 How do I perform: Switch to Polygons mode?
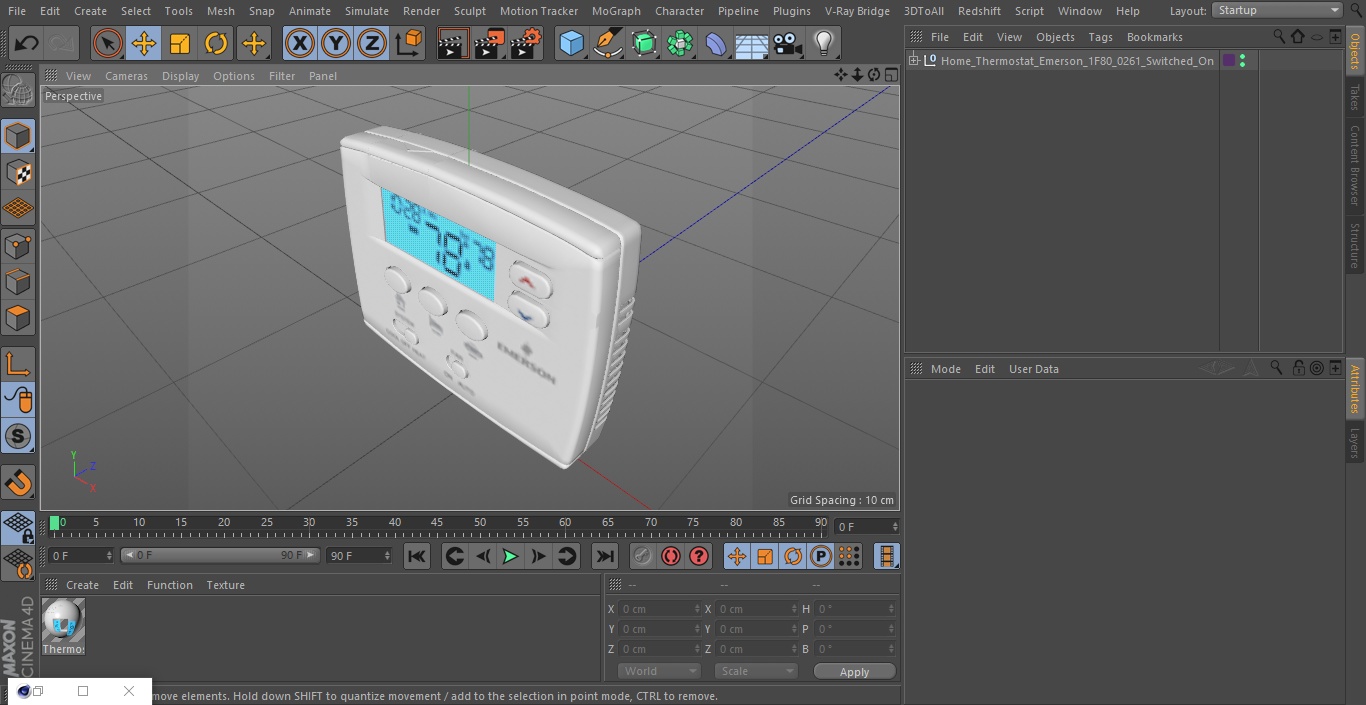[x=18, y=318]
